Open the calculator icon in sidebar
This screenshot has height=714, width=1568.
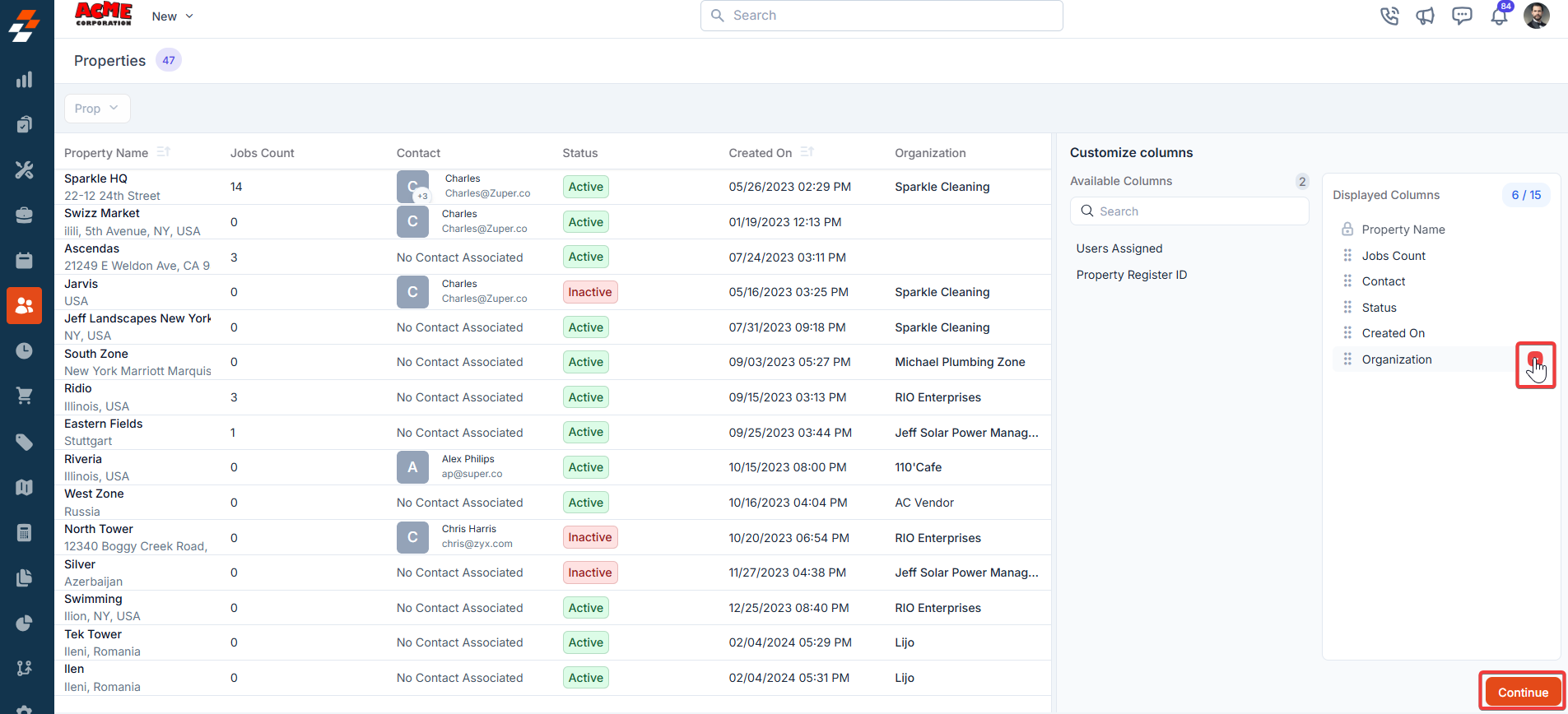[25, 533]
